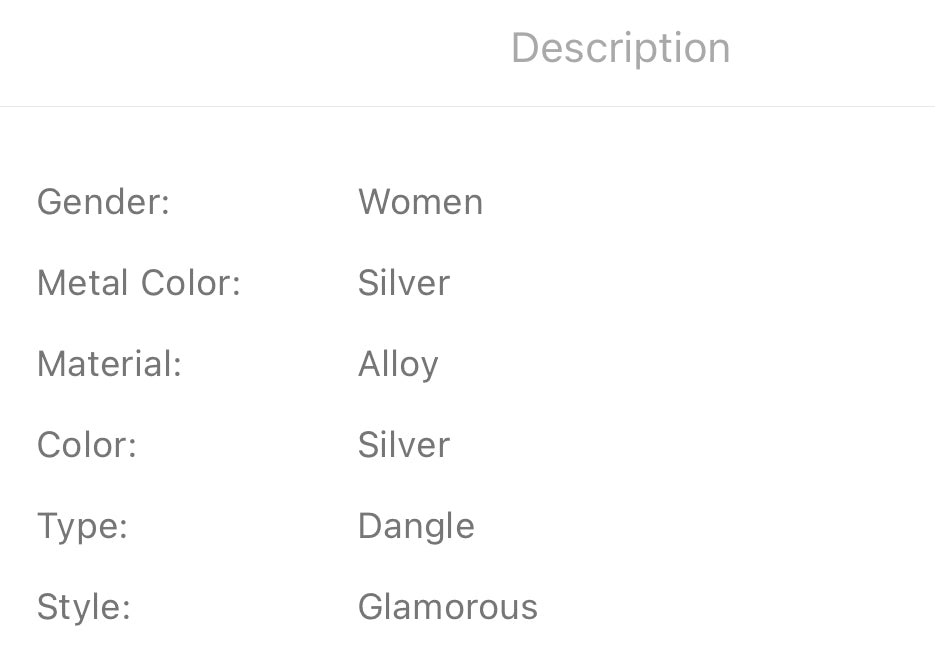Select the Alloy material value
935x652 pixels.
(398, 364)
